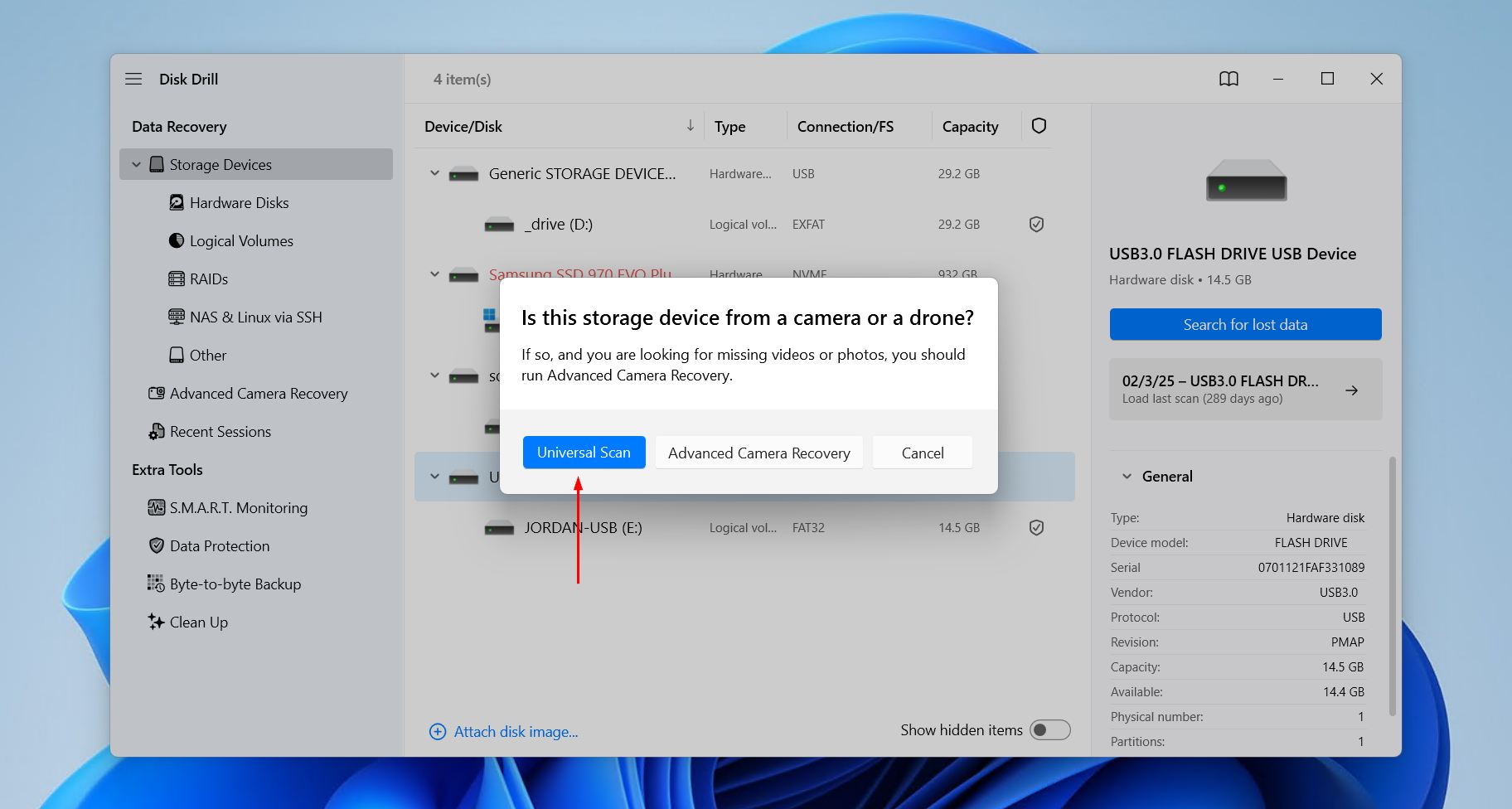The width and height of the screenshot is (1512, 809).
Task: Click the Device/Disk sort arrow
Action: click(x=690, y=126)
